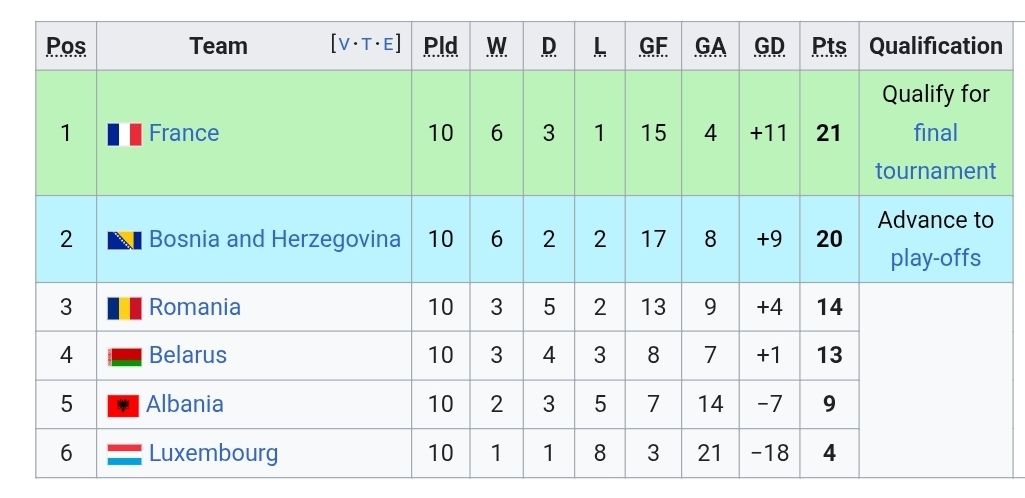This screenshot has width=1025, height=498.
Task: Open the France team link
Action: coord(184,133)
